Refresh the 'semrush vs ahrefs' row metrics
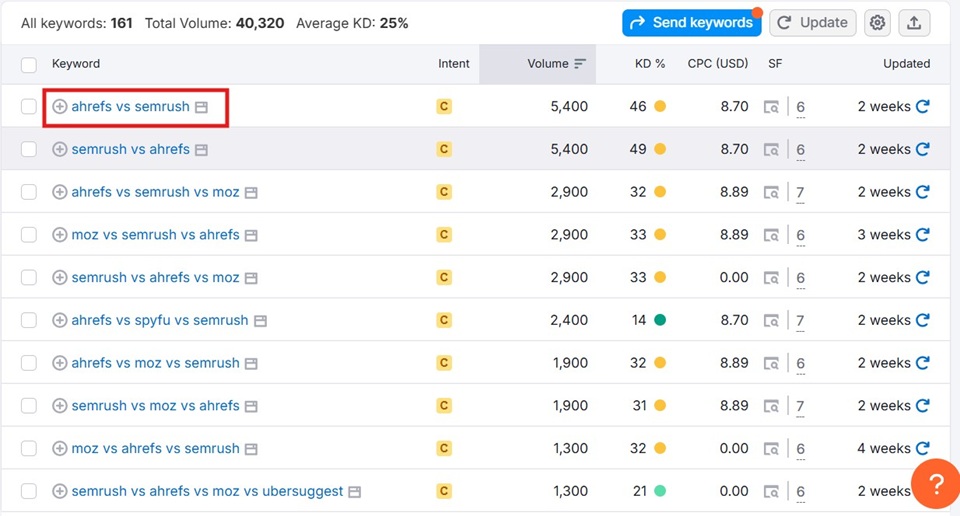The width and height of the screenshot is (960, 516). [x=923, y=149]
